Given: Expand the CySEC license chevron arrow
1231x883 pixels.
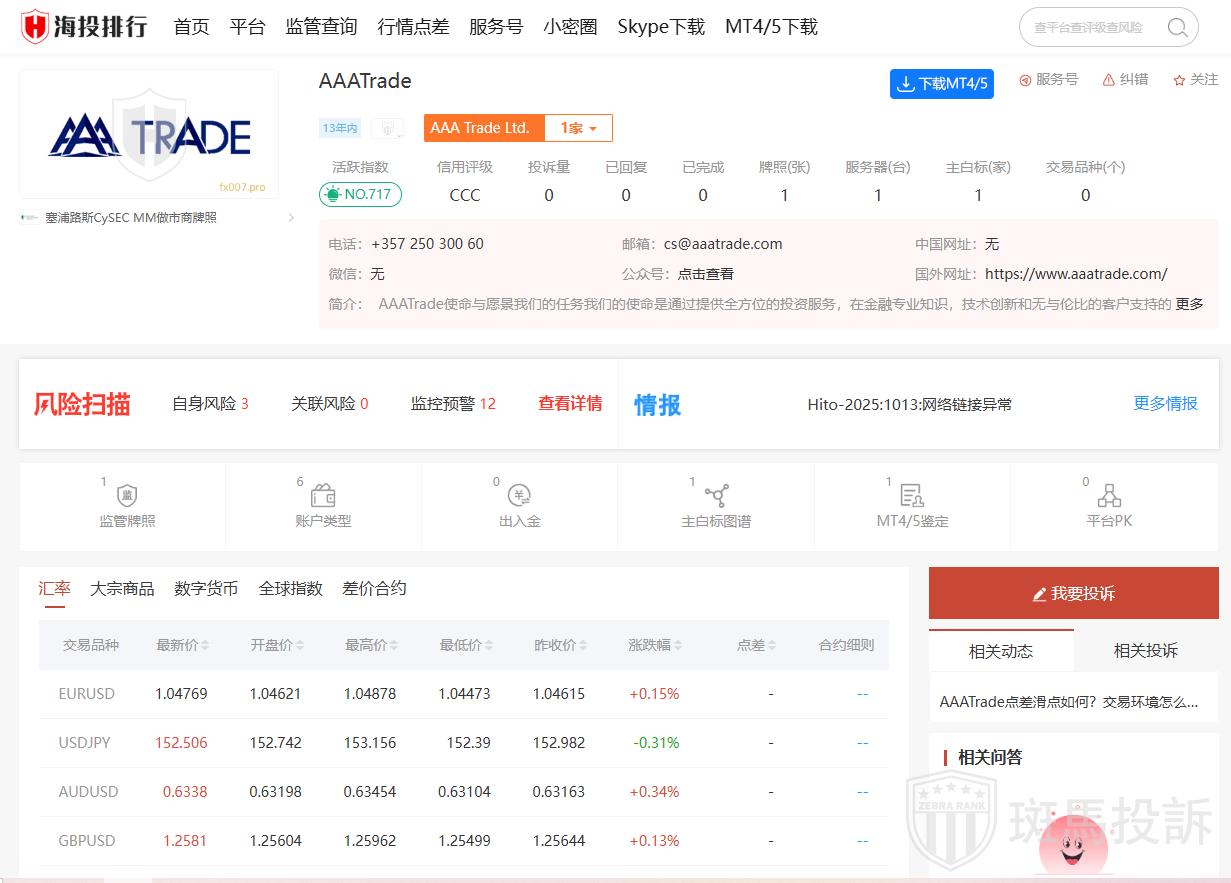Looking at the screenshot, I should point(291,218).
